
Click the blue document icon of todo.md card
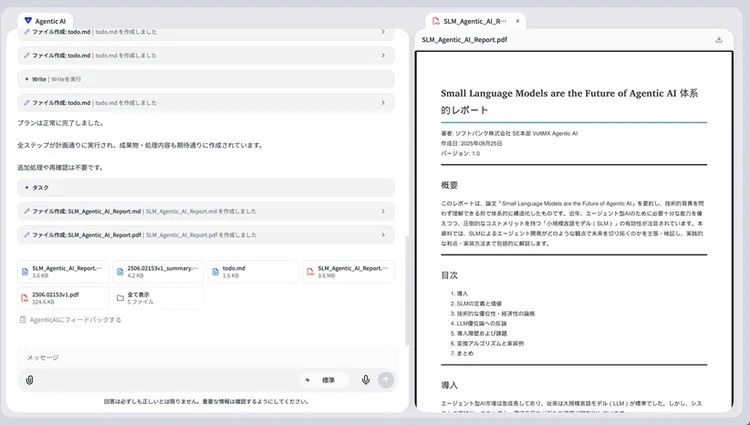pos(215,272)
